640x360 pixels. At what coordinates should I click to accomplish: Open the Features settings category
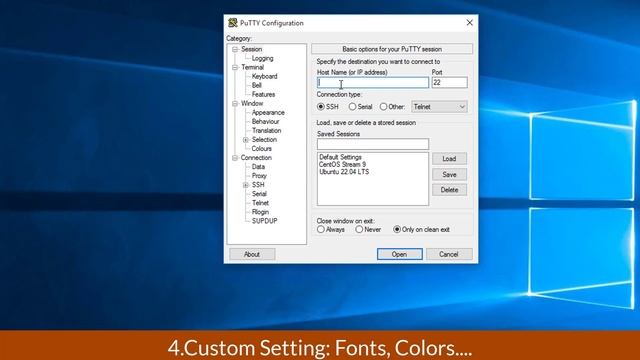[263, 94]
